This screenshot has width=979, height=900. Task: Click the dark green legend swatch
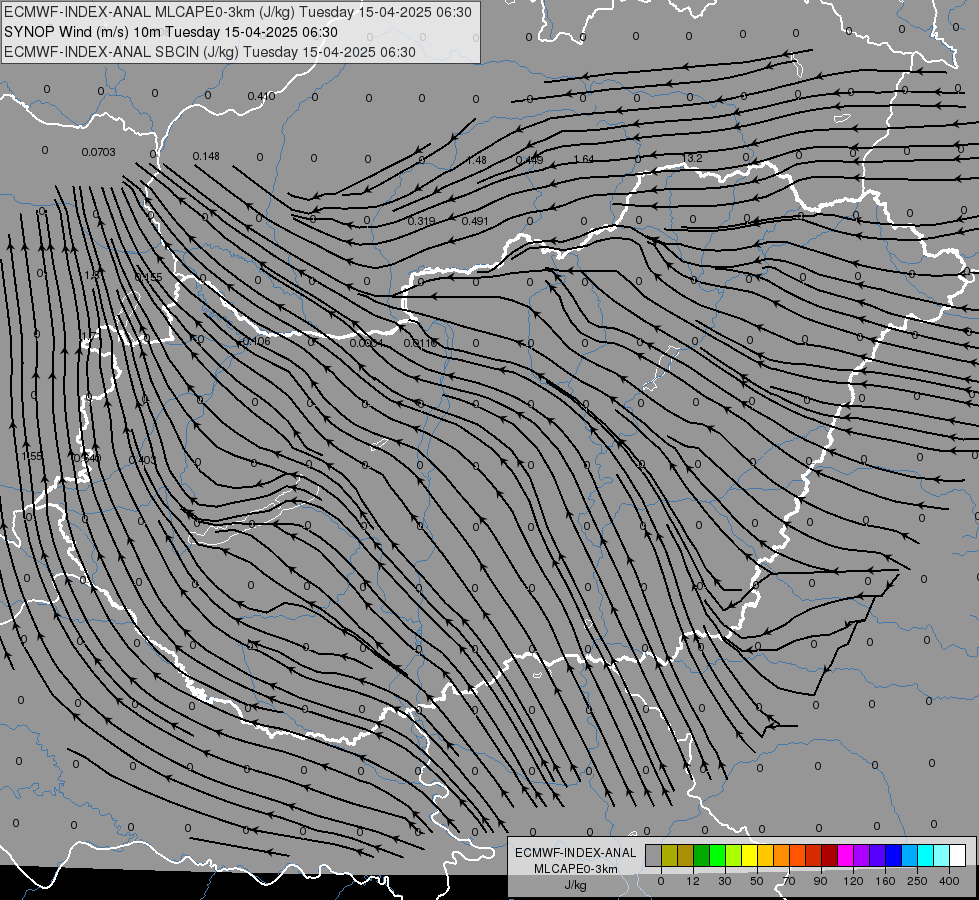coord(702,855)
